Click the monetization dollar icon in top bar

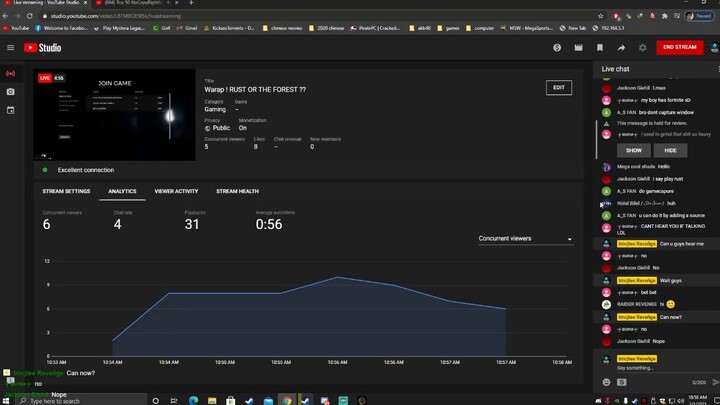[557, 47]
